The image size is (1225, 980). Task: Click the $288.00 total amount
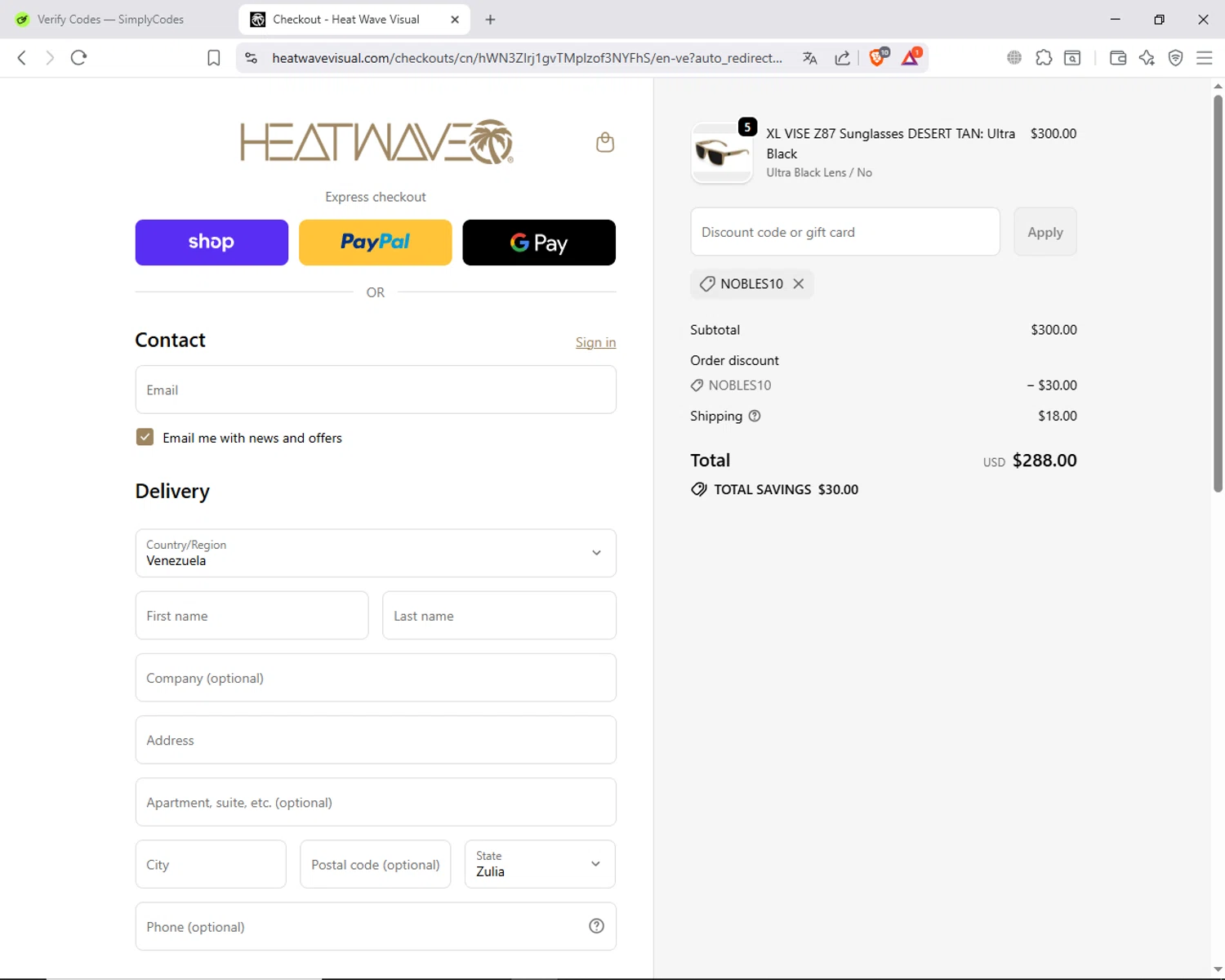point(1045,461)
